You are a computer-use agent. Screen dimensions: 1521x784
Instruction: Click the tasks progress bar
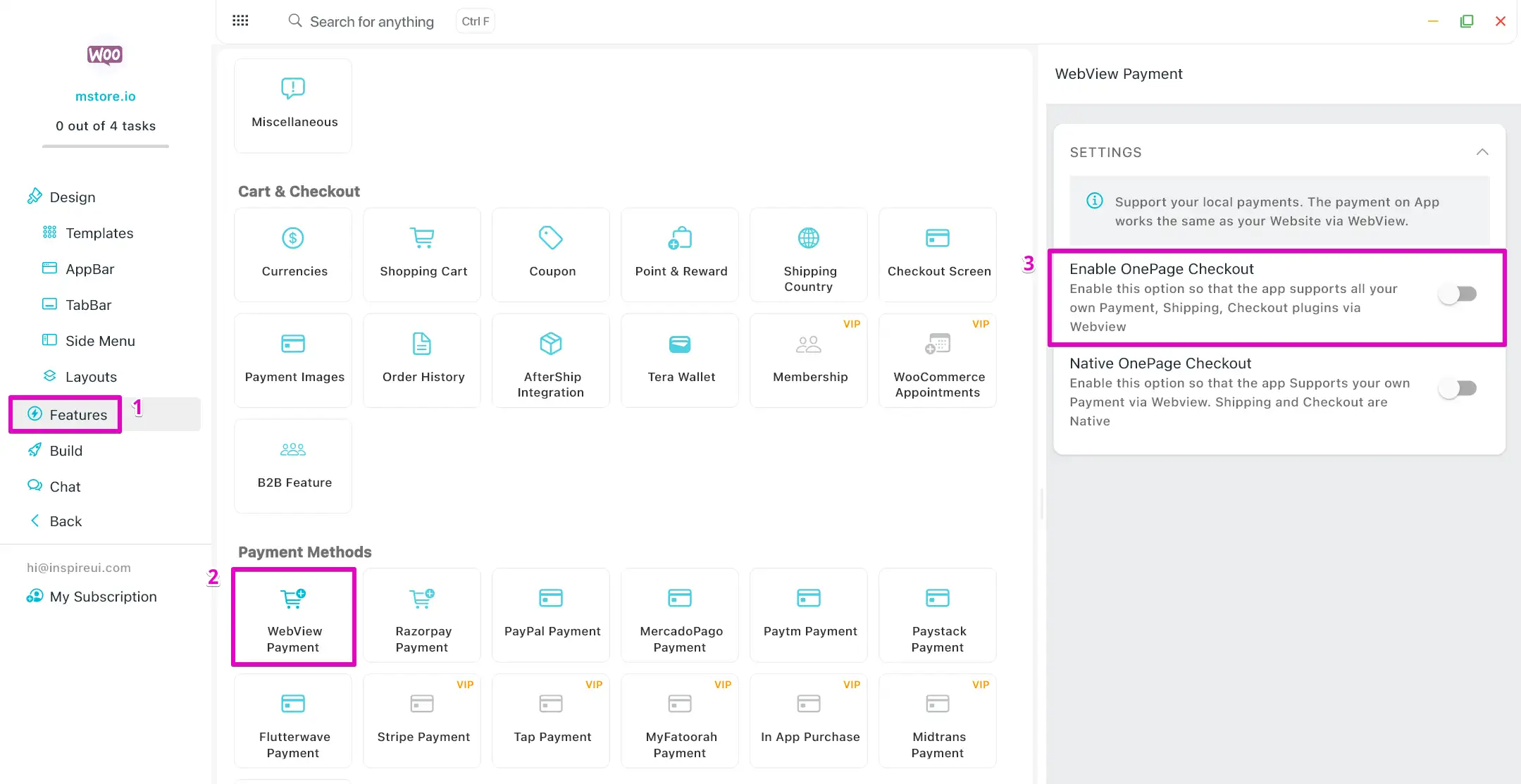(106, 146)
